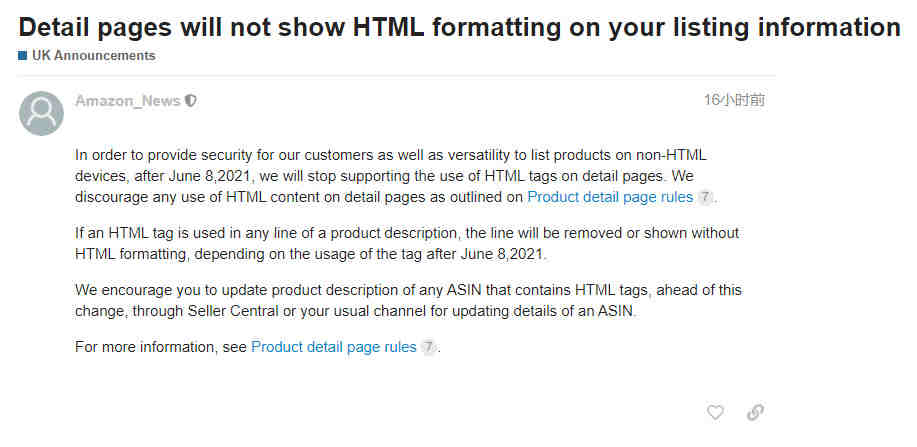Click the topic title about HTML formatting
Image resolution: width=917 pixels, height=447 pixels.
point(460,27)
